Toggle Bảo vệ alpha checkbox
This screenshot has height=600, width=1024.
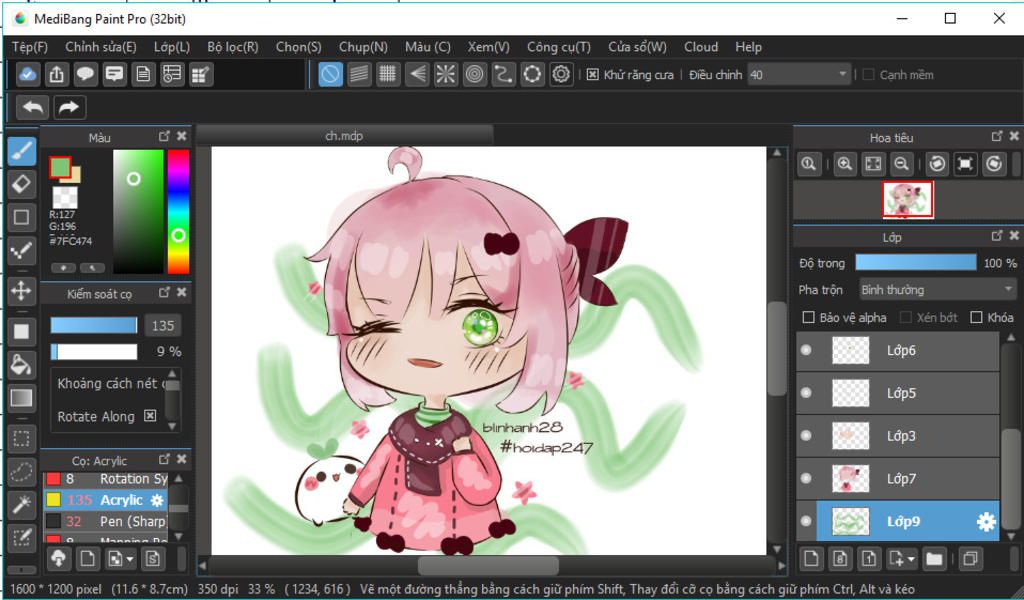[x=808, y=317]
